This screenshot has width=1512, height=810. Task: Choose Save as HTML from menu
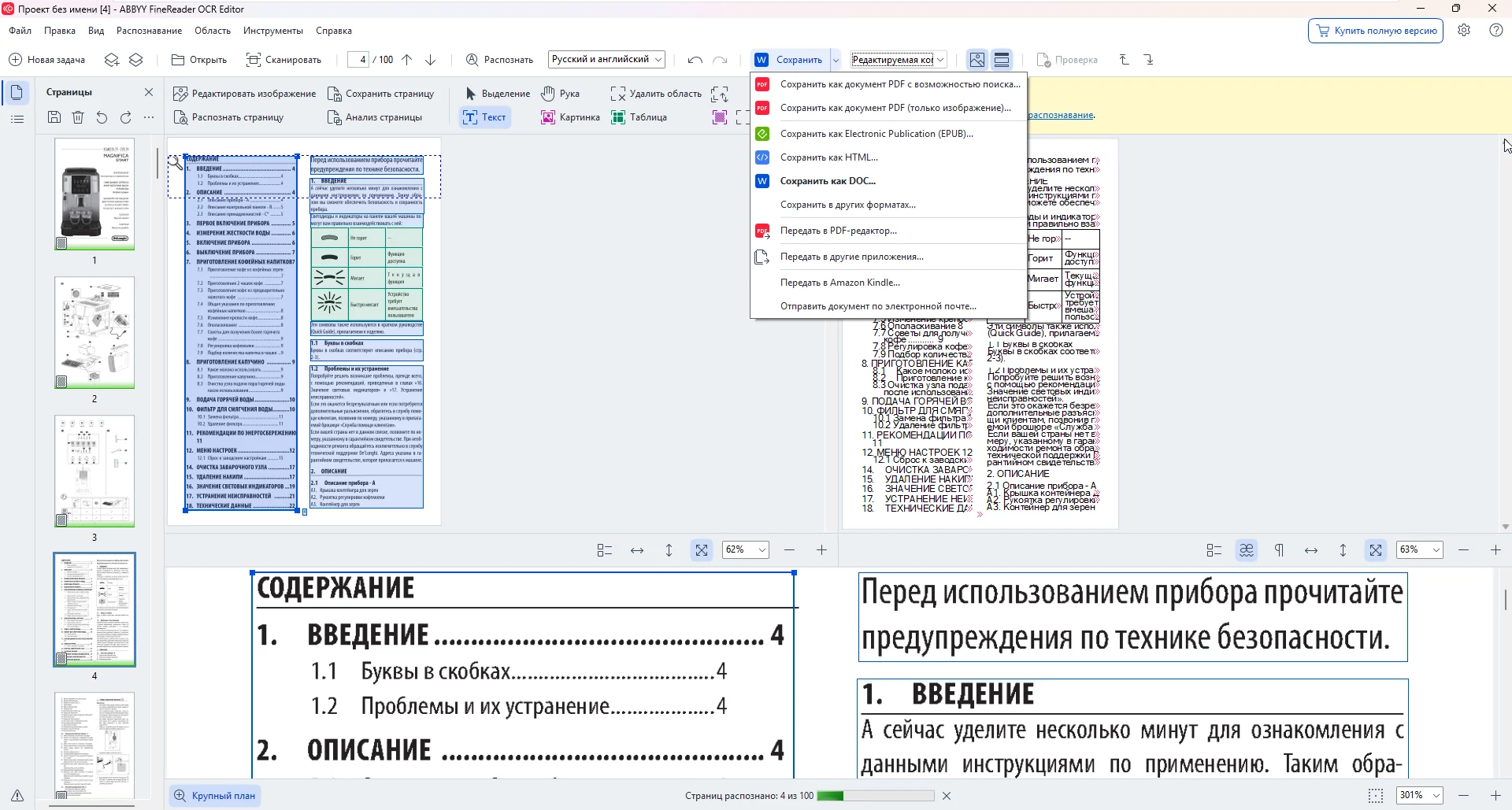tap(888, 157)
